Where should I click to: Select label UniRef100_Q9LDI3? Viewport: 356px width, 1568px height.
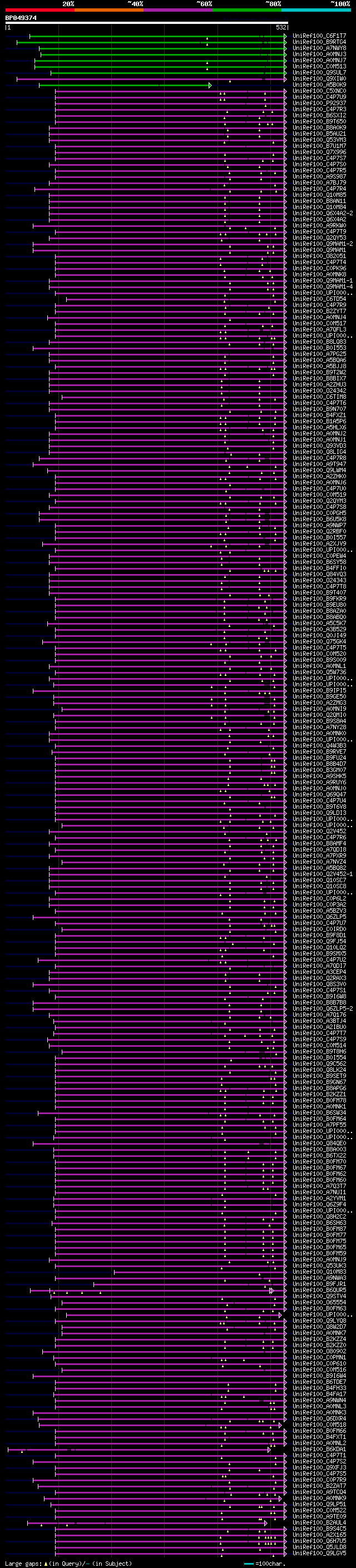click(x=319, y=813)
